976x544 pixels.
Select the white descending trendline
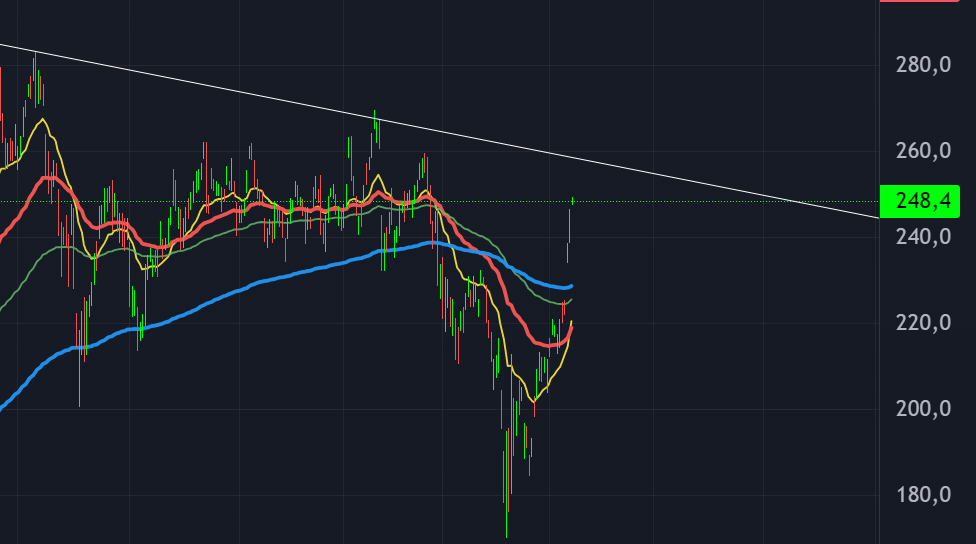point(439,131)
